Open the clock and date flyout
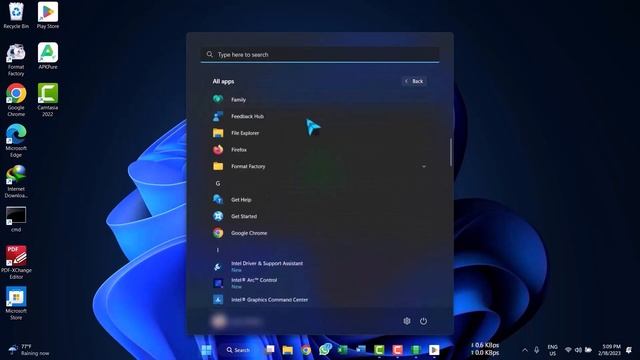The image size is (640, 360). (x=609, y=350)
